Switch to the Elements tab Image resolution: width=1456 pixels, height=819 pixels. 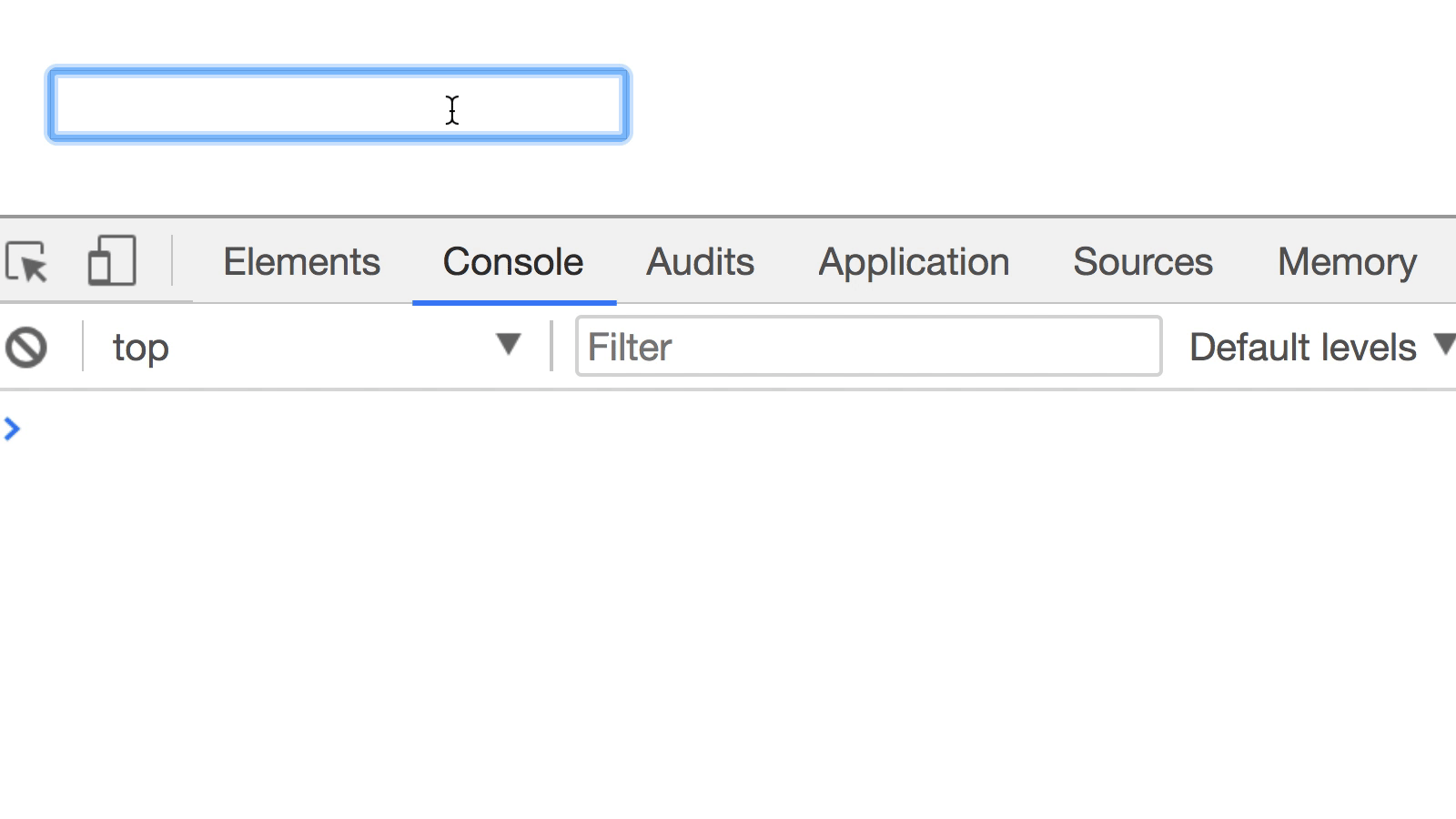pyautogui.click(x=301, y=262)
